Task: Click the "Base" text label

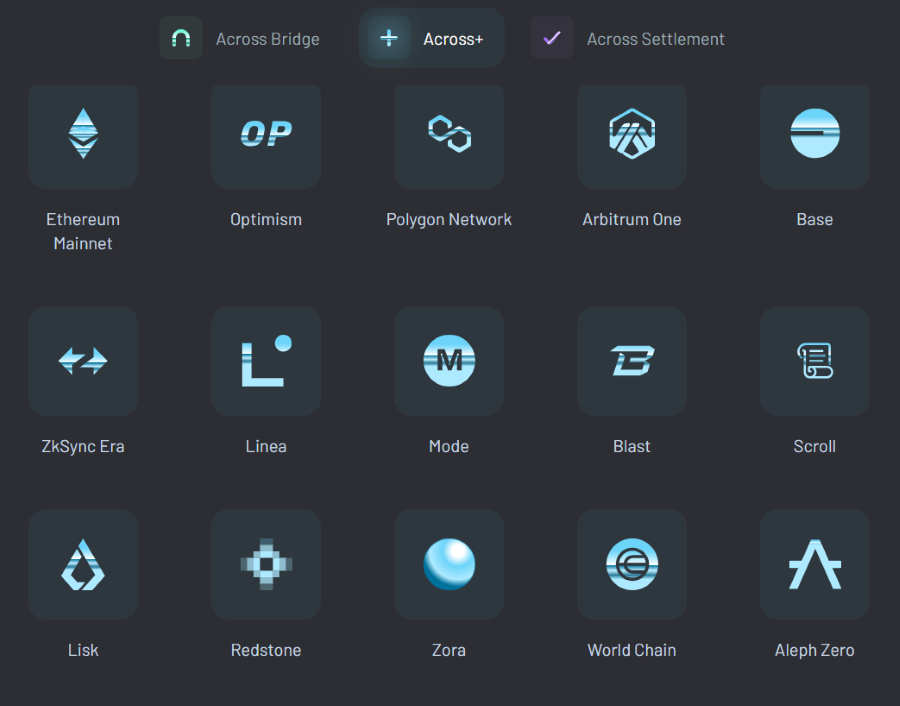Action: [814, 219]
